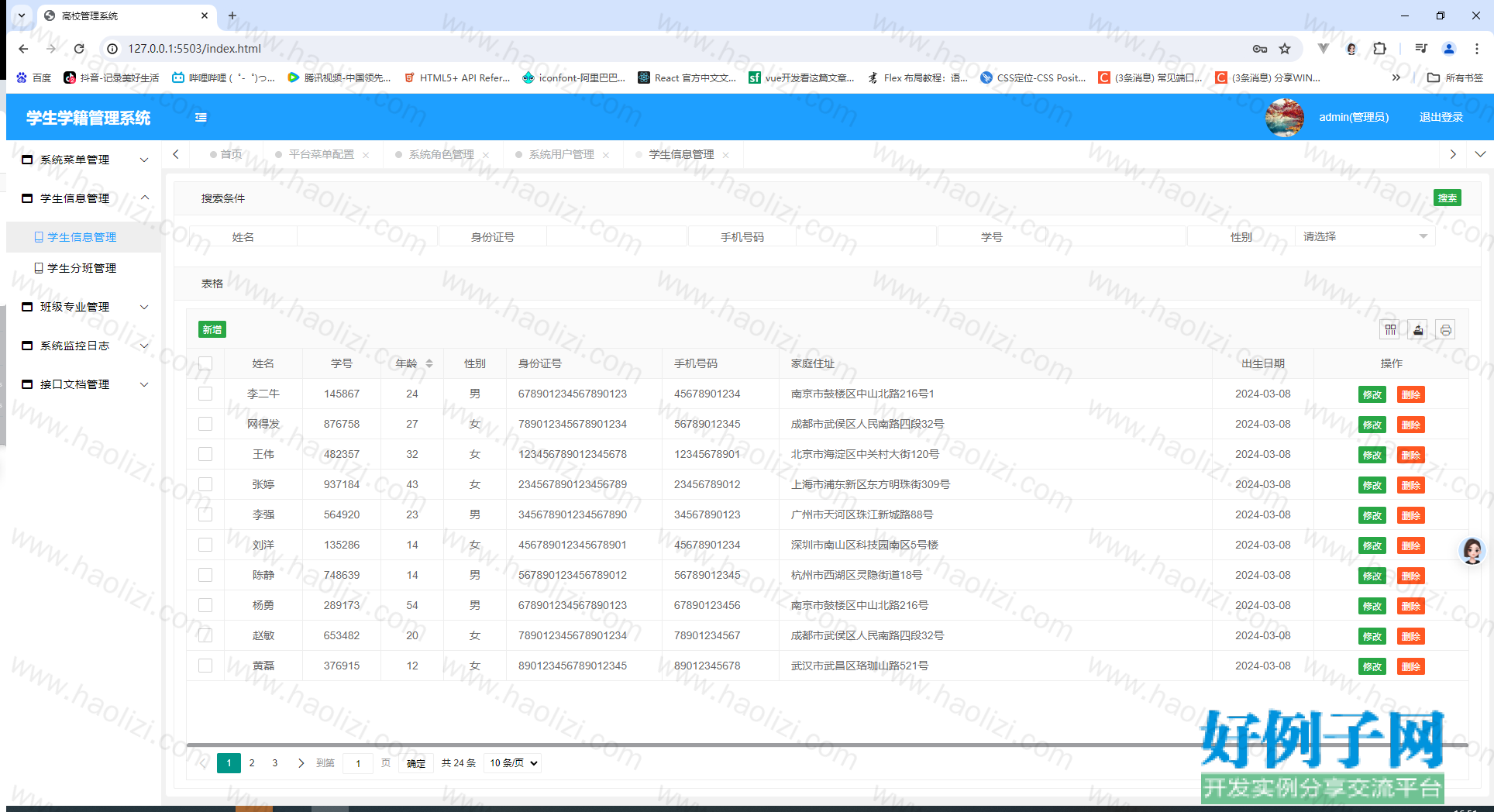
Task: Click the horizontal scrollbar under the table
Action: pyautogui.click(x=828, y=745)
